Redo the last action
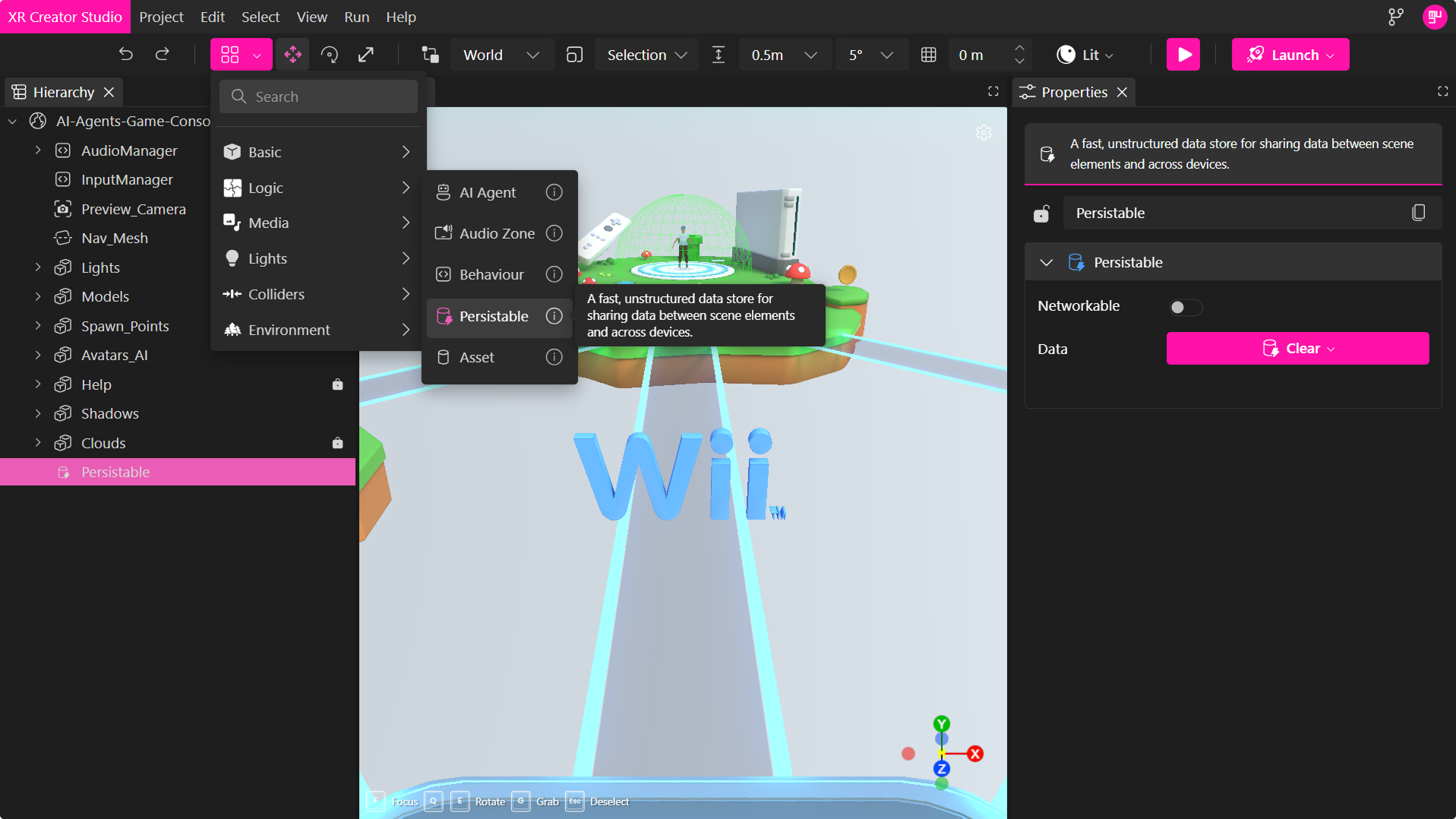 click(163, 55)
